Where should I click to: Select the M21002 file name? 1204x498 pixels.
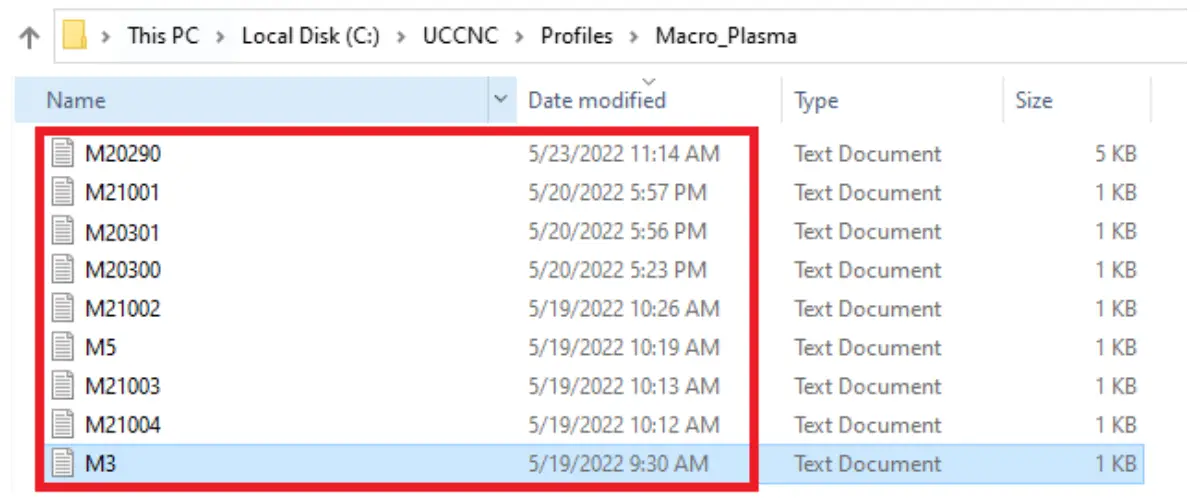pyautogui.click(x=122, y=309)
